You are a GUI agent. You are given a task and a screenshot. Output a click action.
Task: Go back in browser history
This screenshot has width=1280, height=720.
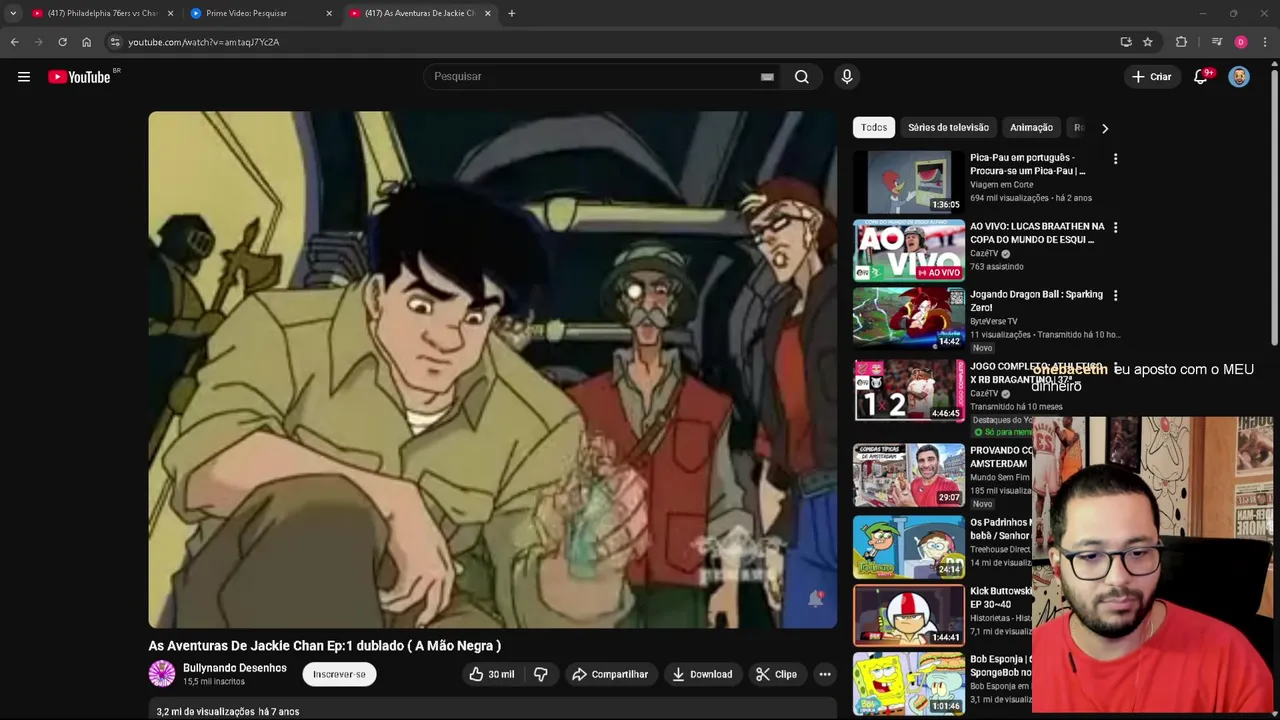[14, 42]
